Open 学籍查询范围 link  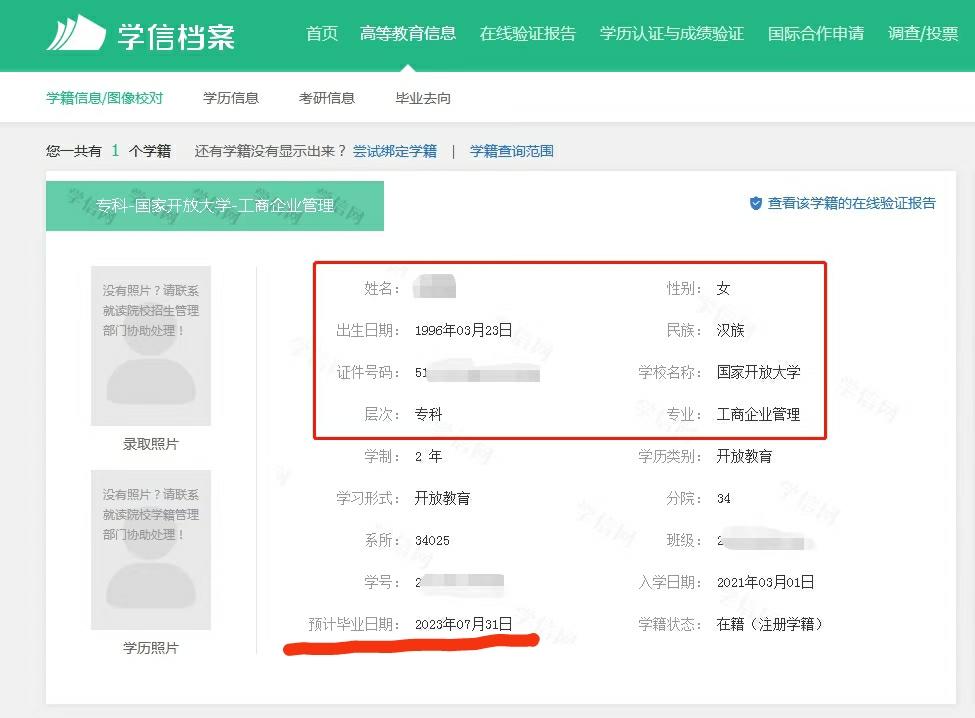coord(511,151)
